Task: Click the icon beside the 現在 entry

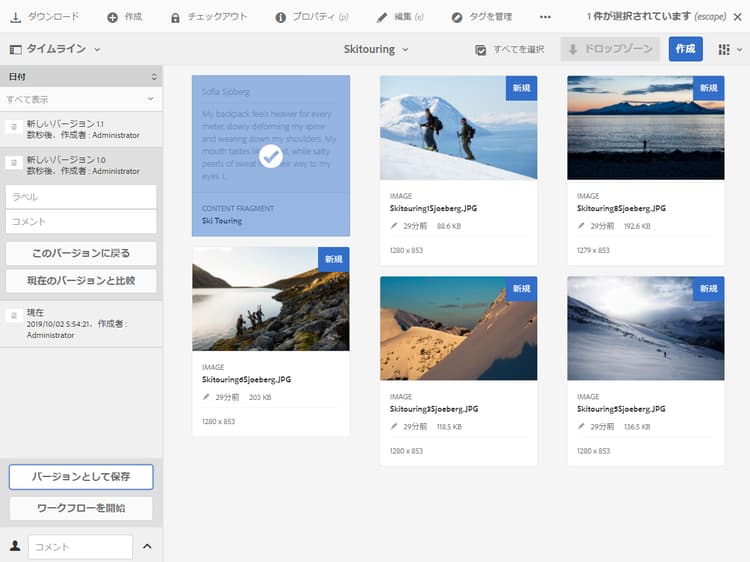Action: [x=14, y=315]
